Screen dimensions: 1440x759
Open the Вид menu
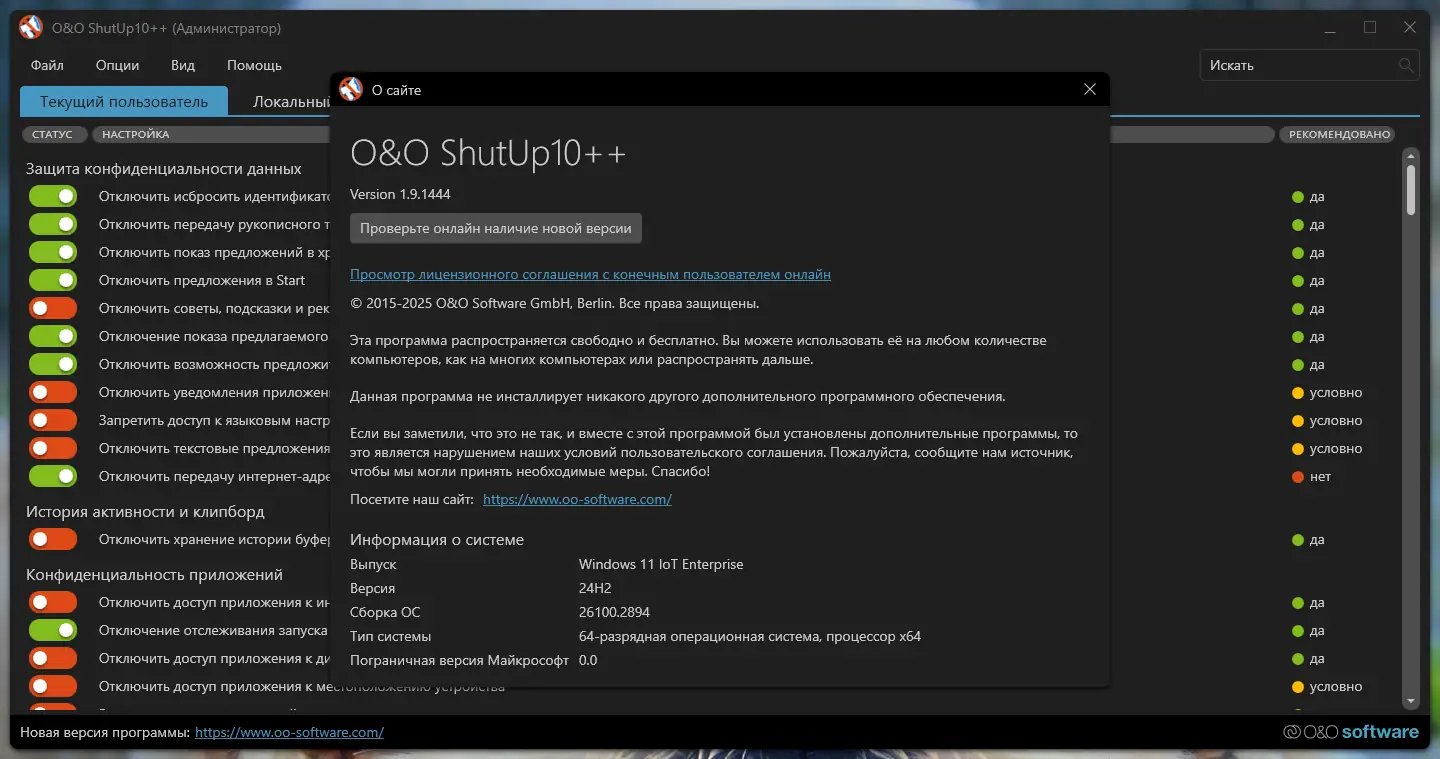click(x=183, y=66)
